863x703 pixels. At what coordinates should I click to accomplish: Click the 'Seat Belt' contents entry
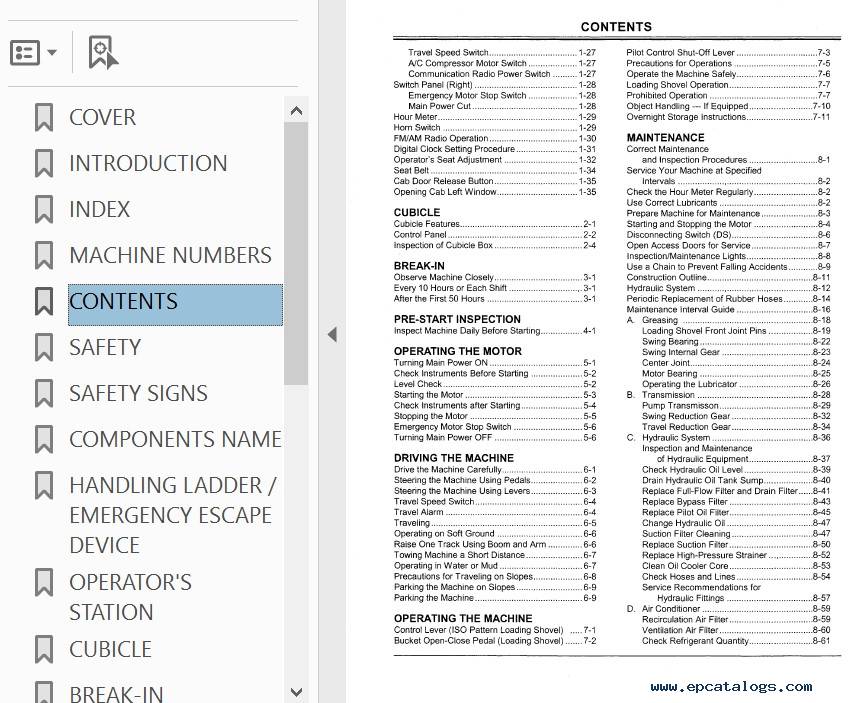coord(495,170)
